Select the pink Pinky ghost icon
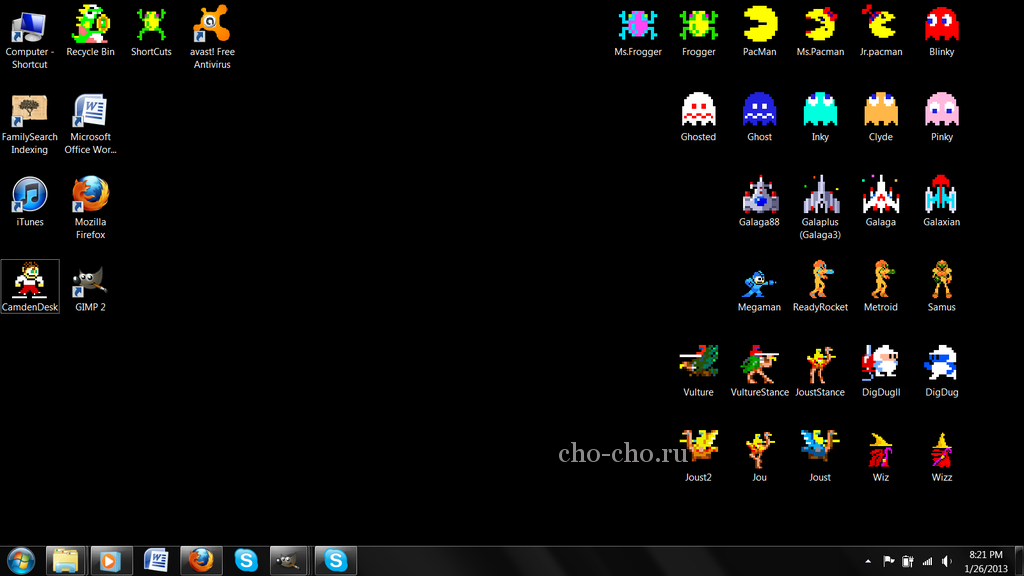This screenshot has height=576, width=1024. [941, 111]
